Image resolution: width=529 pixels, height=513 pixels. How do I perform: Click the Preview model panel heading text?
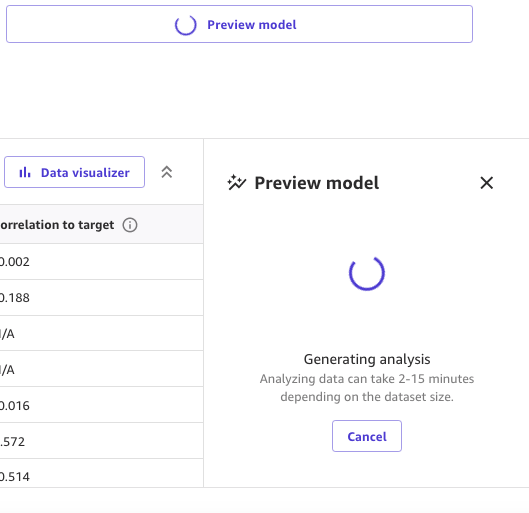[x=316, y=183]
